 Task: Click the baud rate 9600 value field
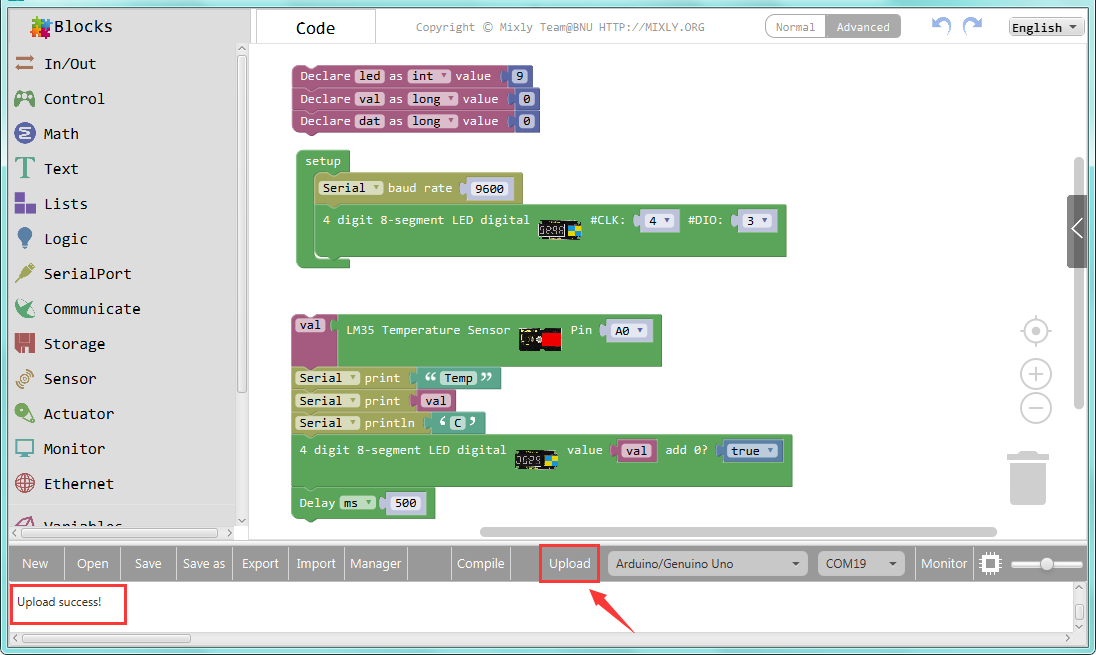point(490,189)
